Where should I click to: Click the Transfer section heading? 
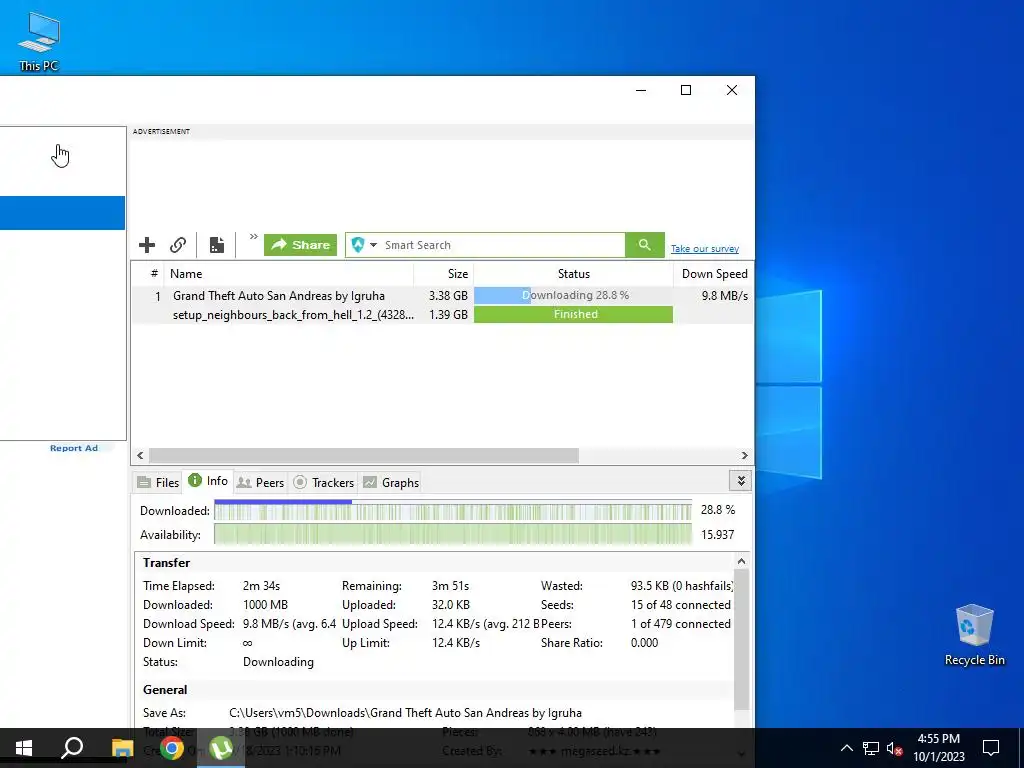click(x=167, y=563)
